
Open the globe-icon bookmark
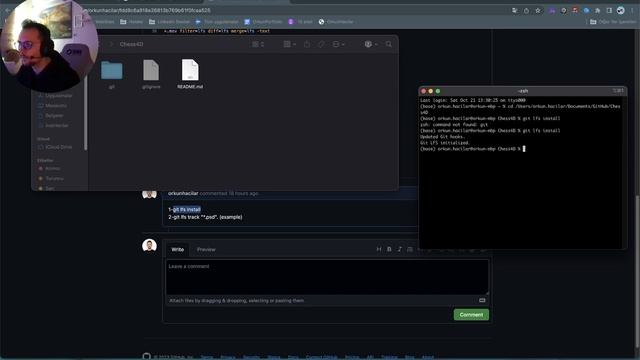(x=336, y=22)
